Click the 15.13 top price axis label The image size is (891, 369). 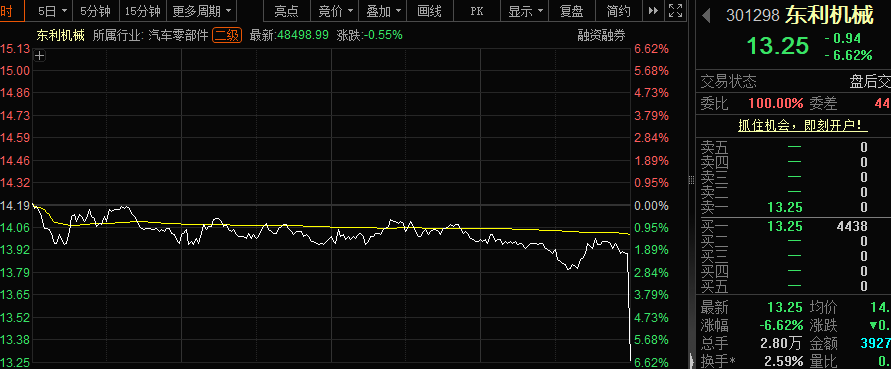[x=15, y=49]
